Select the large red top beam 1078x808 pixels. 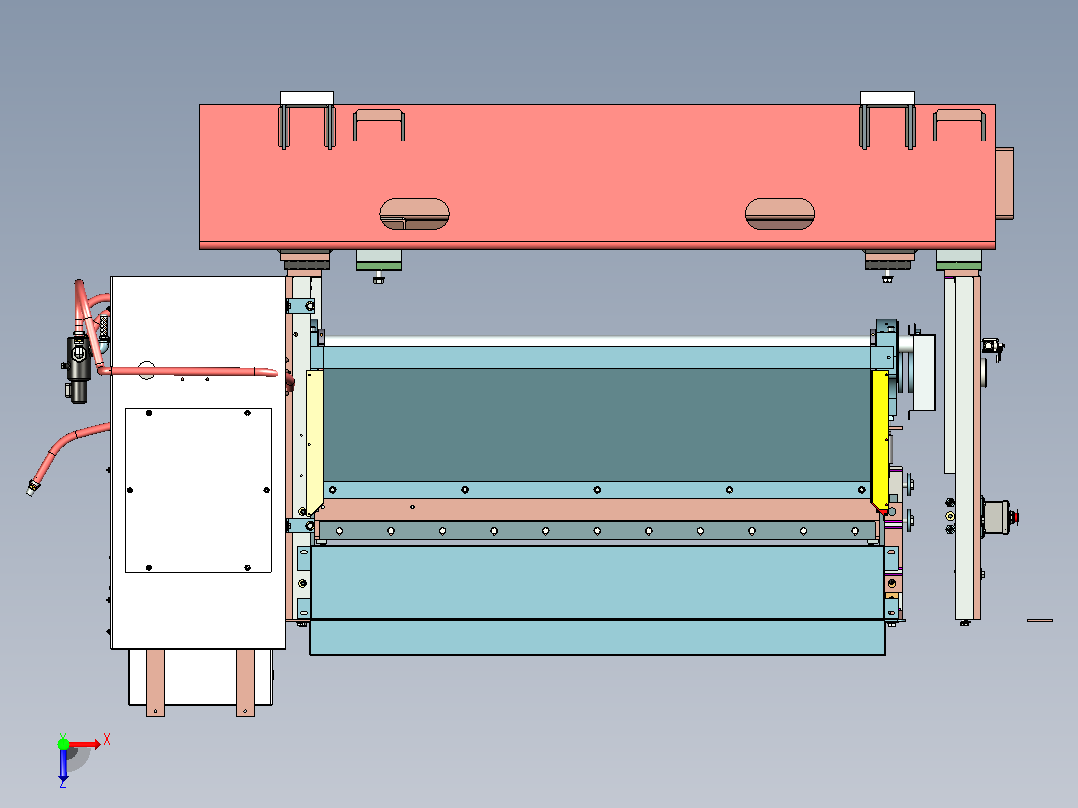coord(597,177)
